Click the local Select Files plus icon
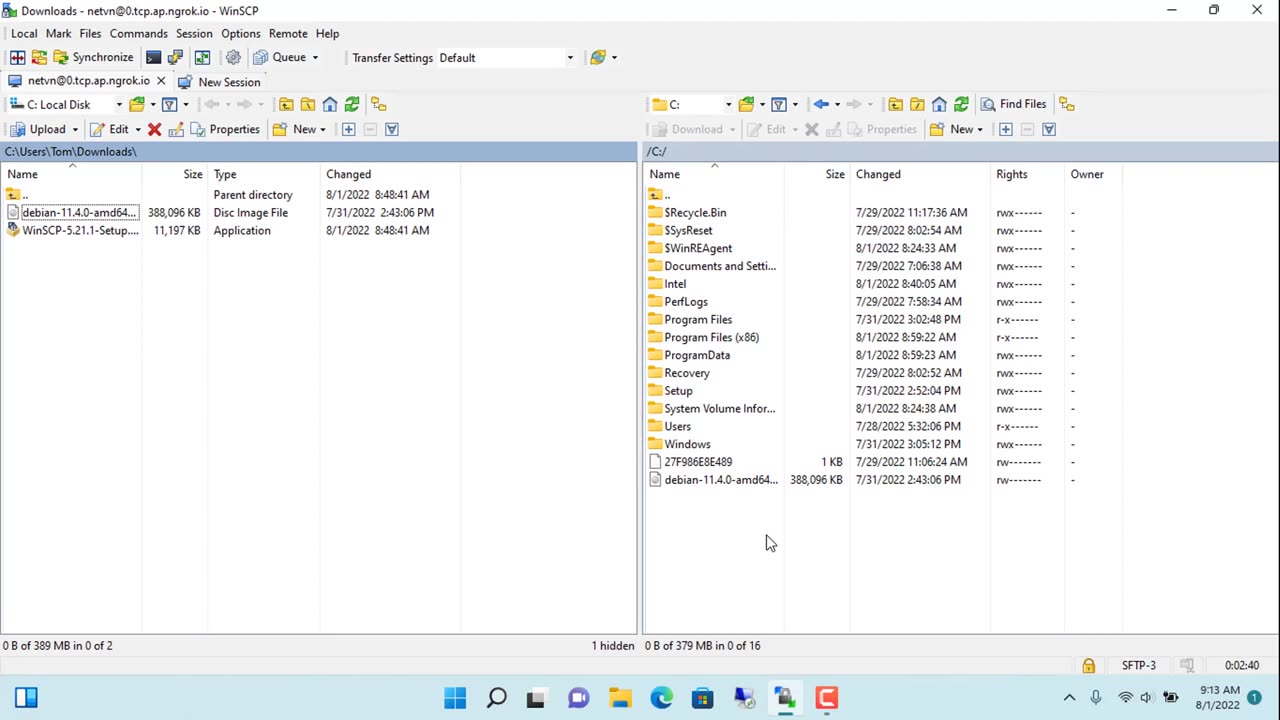Screen dimensions: 1280x720 [x=348, y=129]
